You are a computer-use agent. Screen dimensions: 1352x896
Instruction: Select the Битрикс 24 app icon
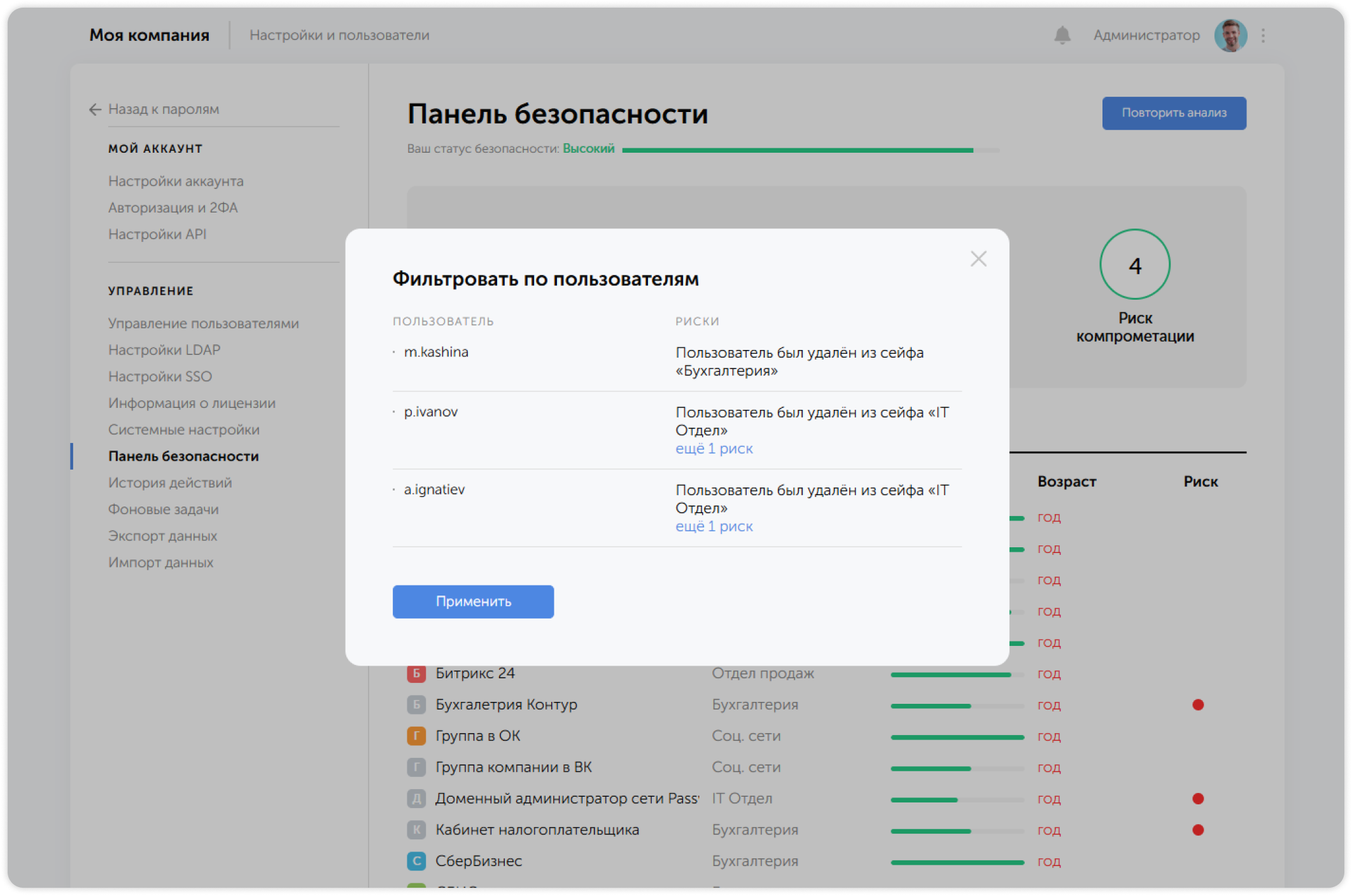[x=415, y=673]
